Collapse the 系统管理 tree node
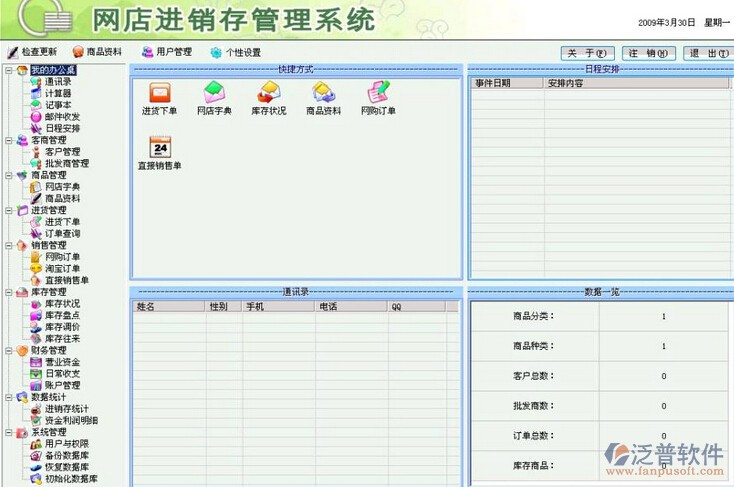Image resolution: width=734 pixels, height=487 pixels. coord(8,432)
